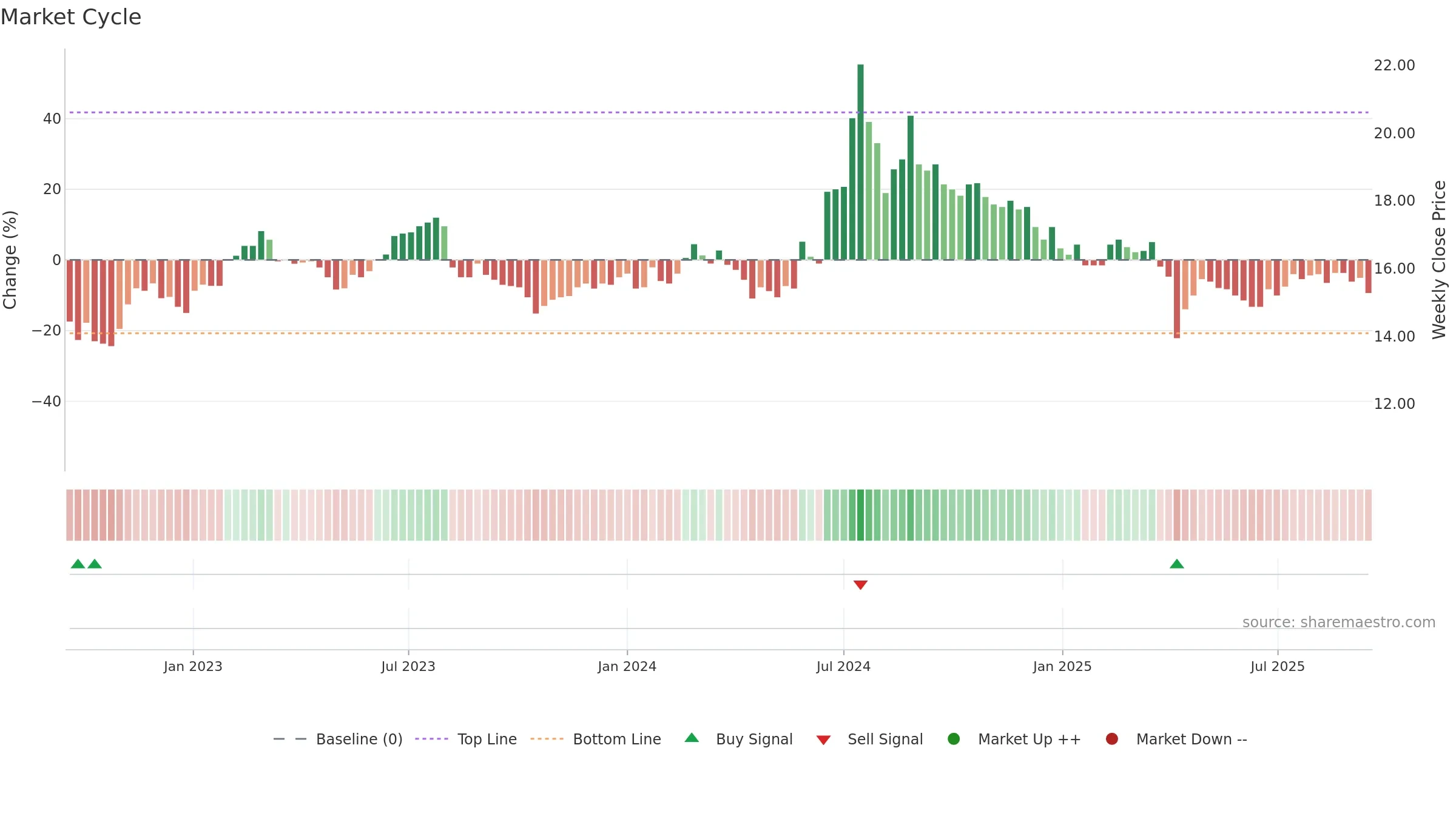Click the Jan 2023 axis label
1456x819 pixels.
click(193, 667)
